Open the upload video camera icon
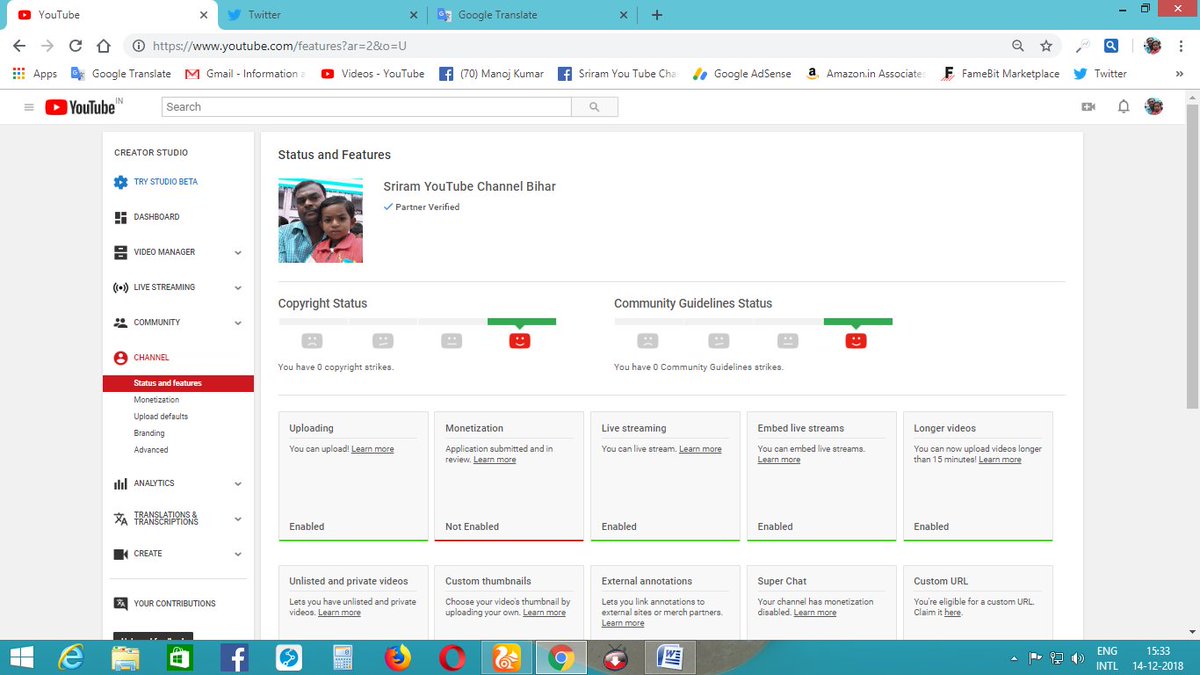The width and height of the screenshot is (1200, 675). click(x=1088, y=107)
